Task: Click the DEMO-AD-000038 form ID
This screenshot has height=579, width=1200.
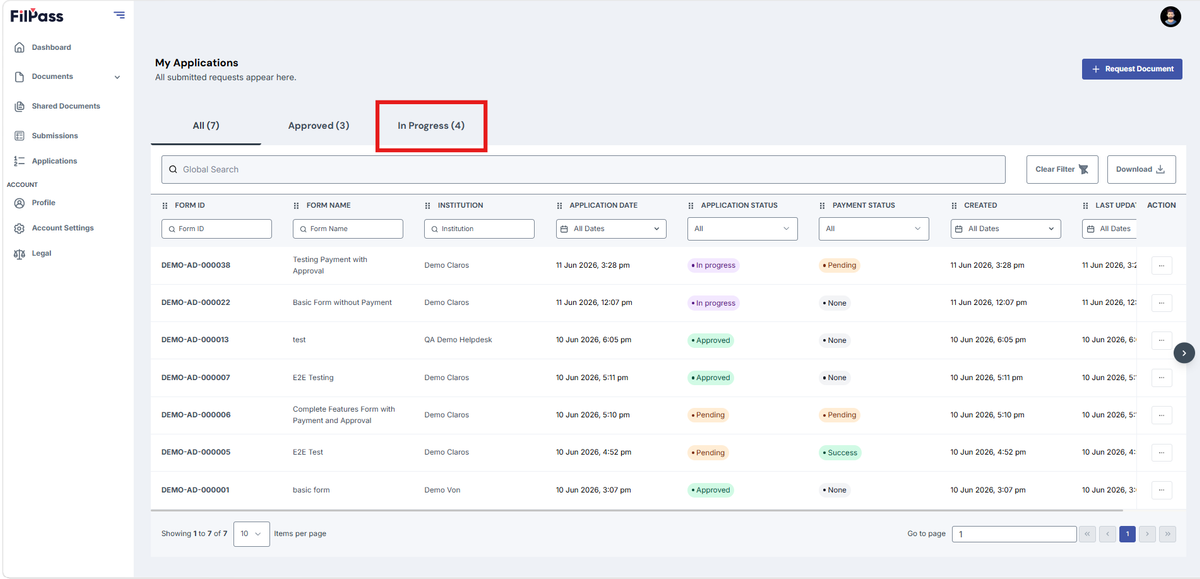Action: click(x=196, y=265)
